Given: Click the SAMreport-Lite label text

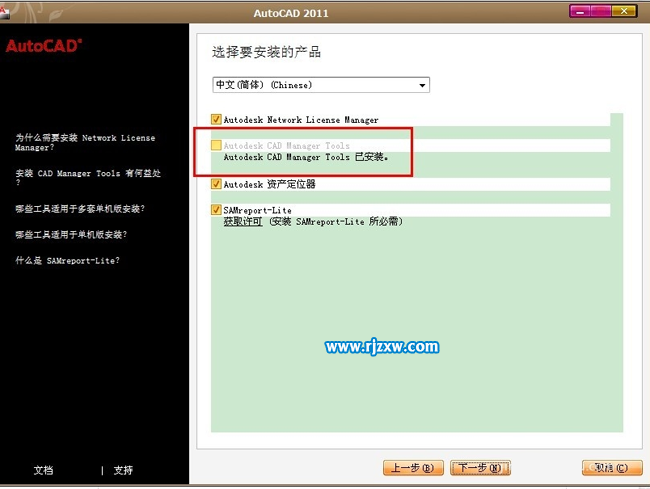Looking at the screenshot, I should [x=257, y=210].
